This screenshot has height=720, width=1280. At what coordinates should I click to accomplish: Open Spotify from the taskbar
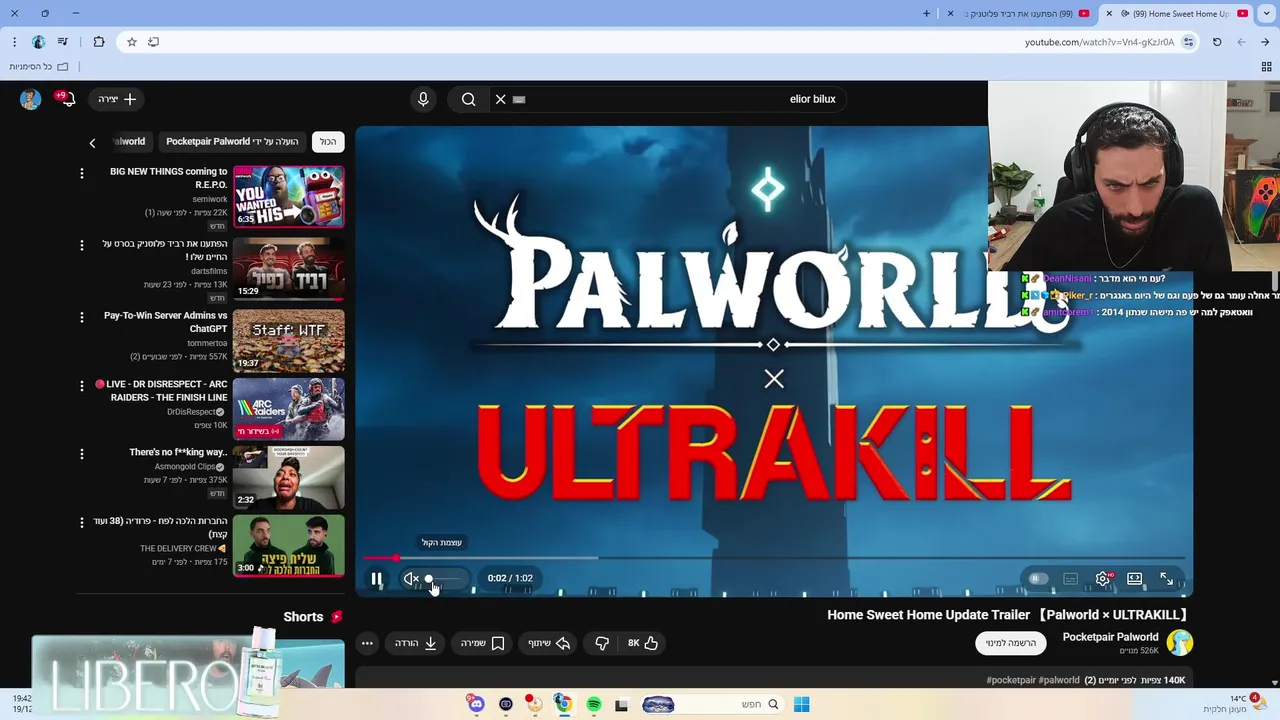coord(593,704)
